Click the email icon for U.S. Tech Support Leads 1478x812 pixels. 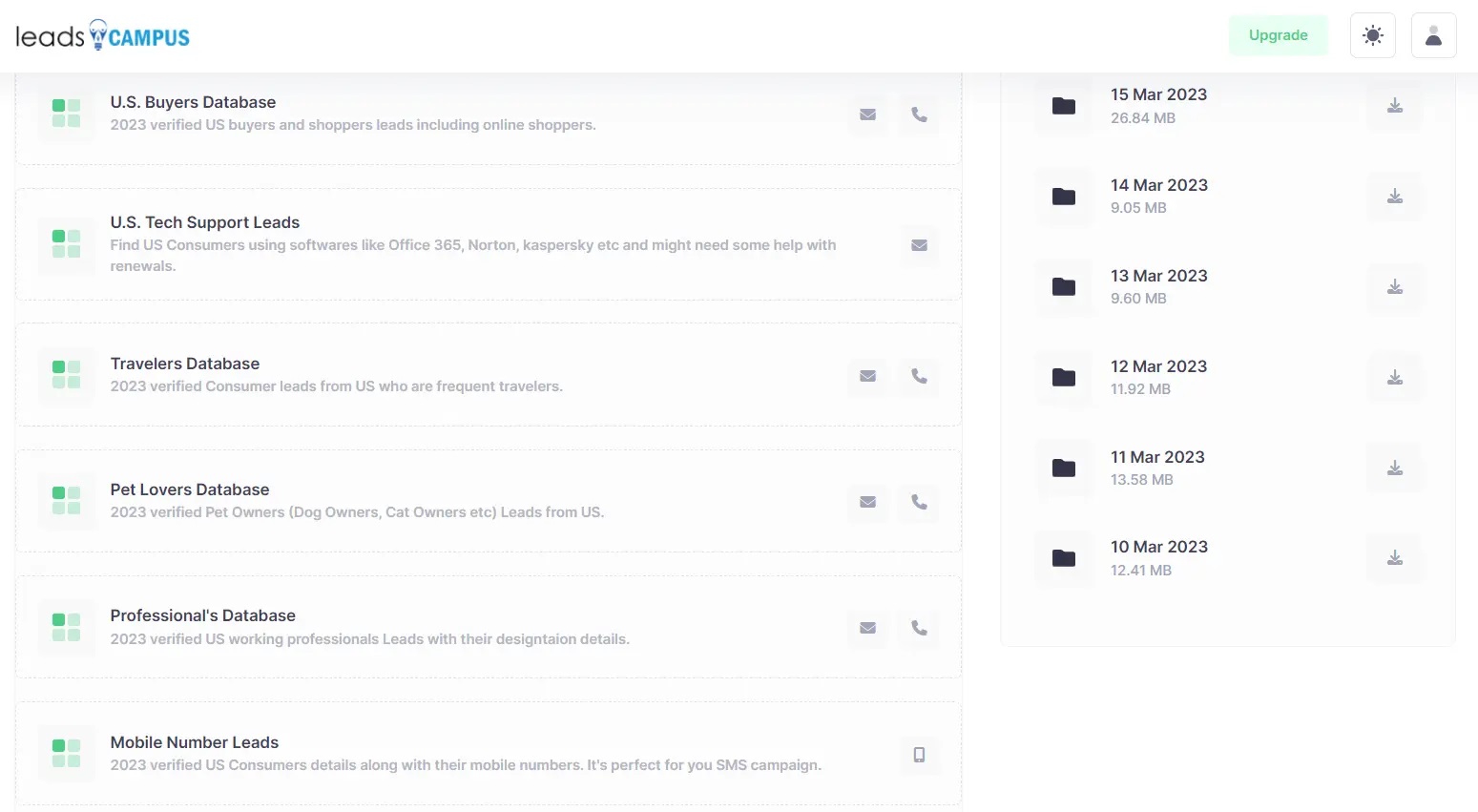click(x=919, y=245)
